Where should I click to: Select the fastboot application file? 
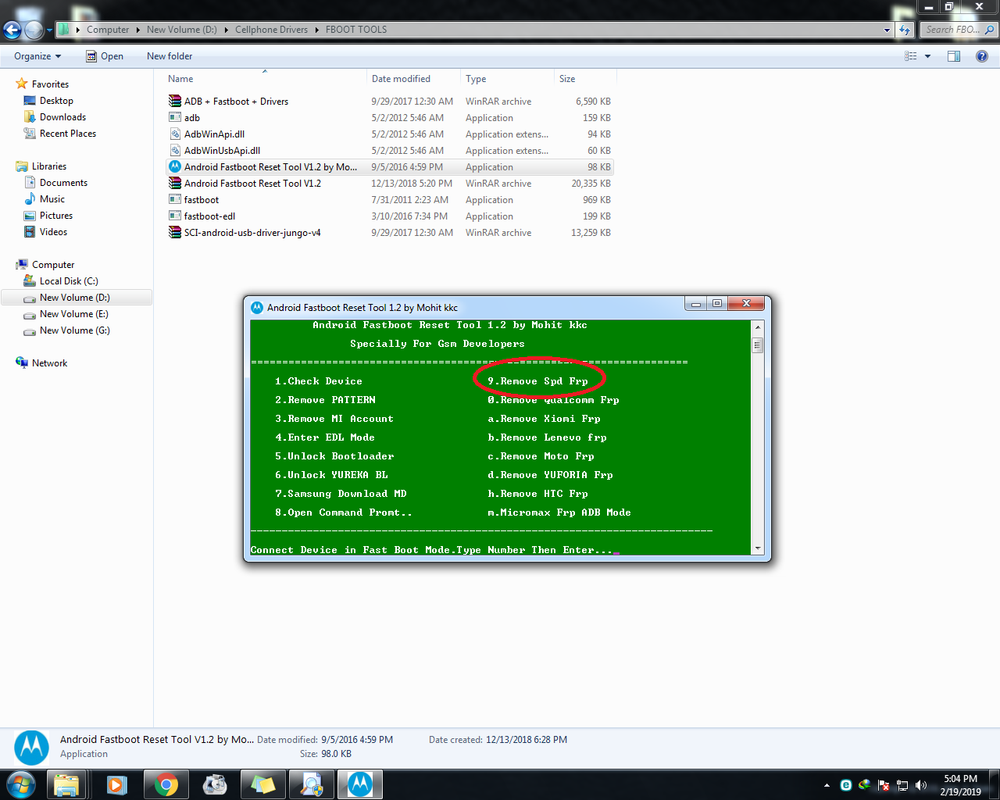coord(389,200)
